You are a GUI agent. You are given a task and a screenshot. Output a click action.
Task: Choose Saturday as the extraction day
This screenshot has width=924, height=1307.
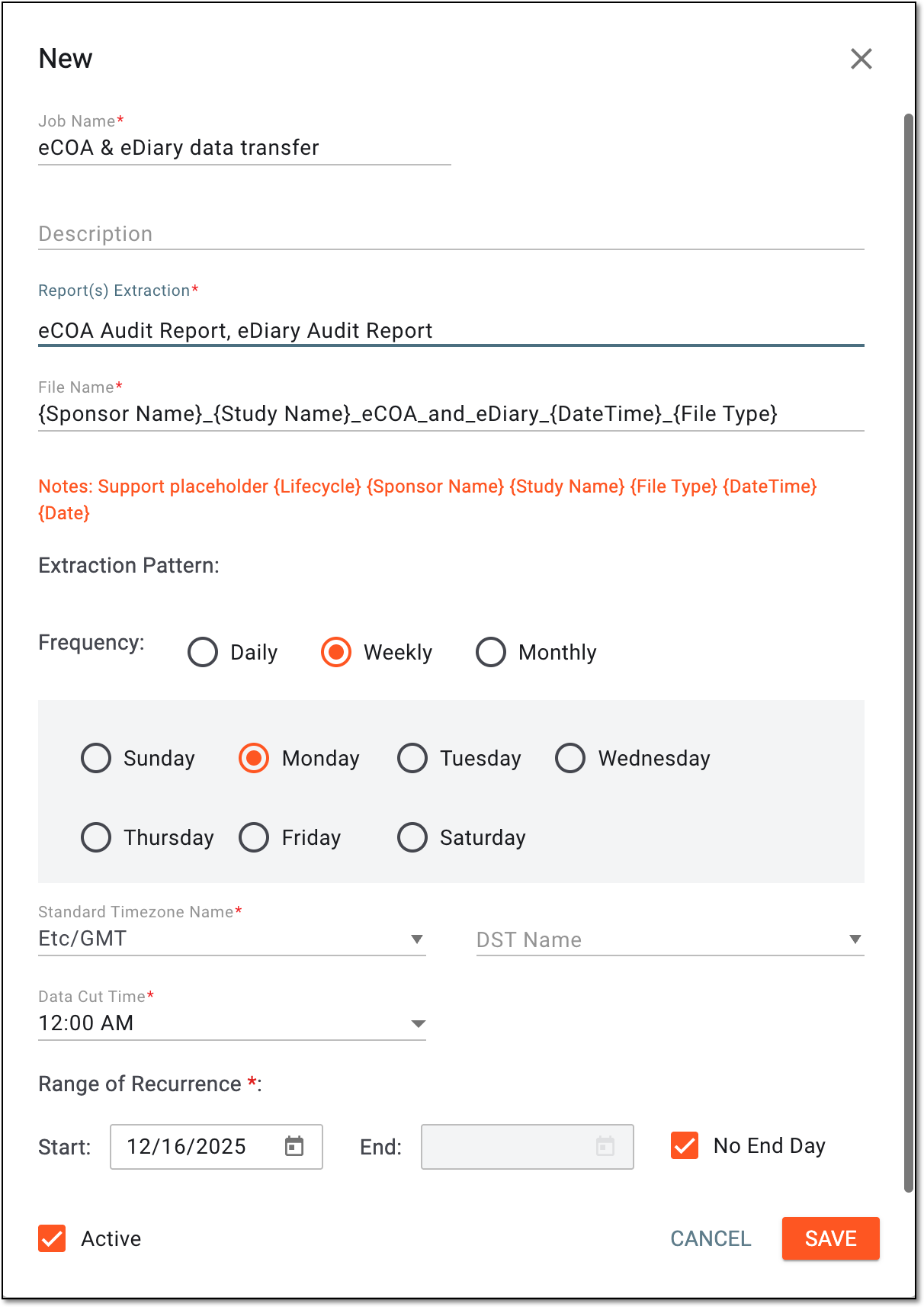tap(412, 837)
